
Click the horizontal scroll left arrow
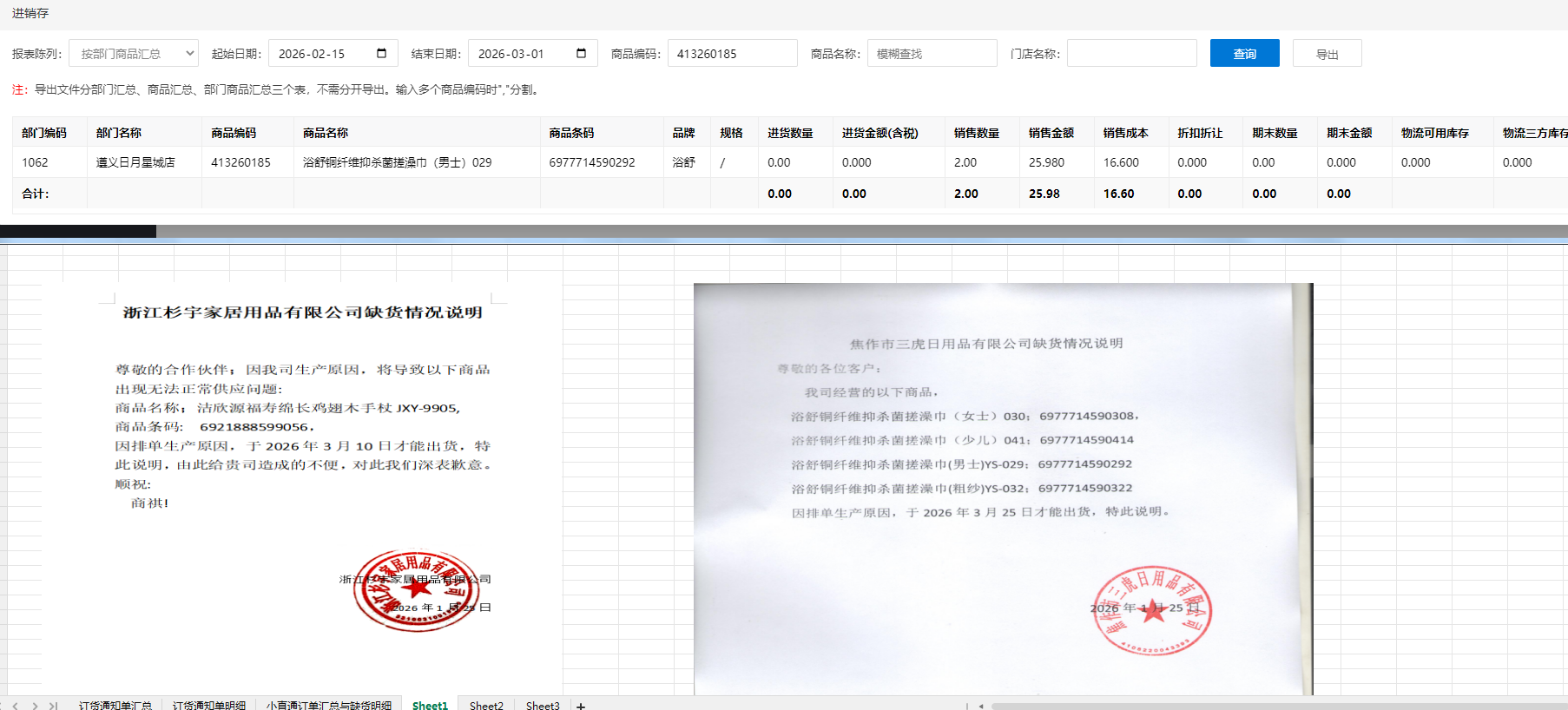981,706
